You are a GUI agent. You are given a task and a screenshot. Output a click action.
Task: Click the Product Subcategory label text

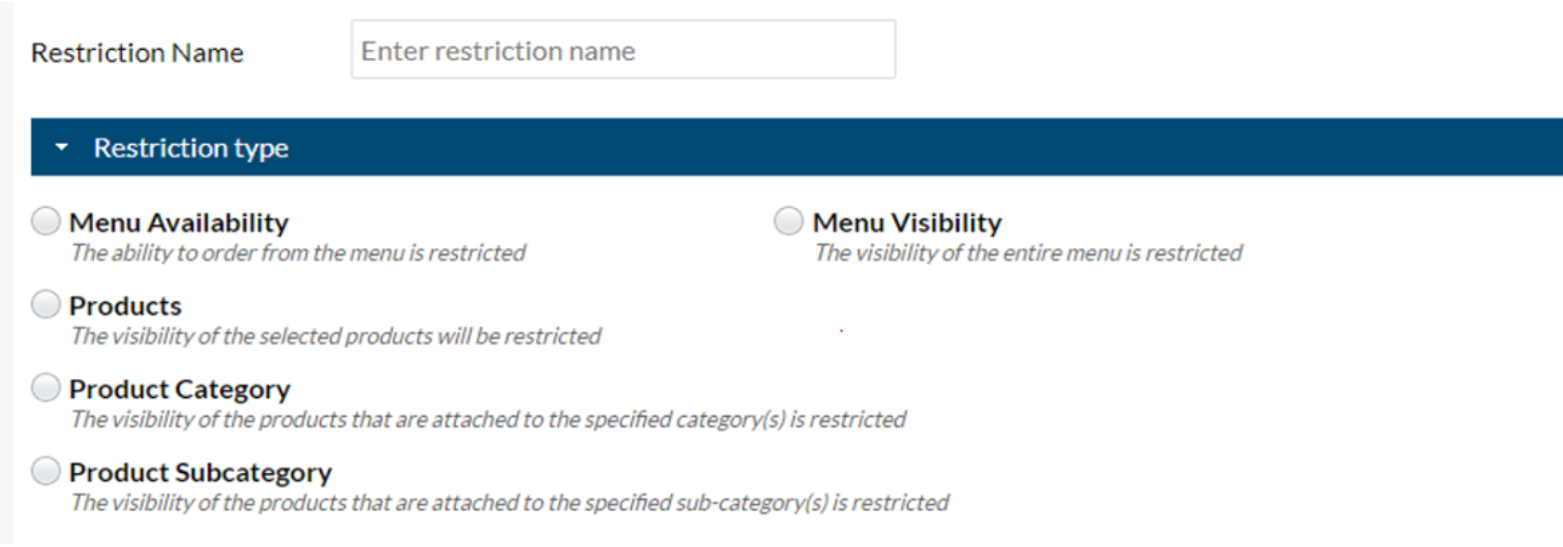point(200,471)
